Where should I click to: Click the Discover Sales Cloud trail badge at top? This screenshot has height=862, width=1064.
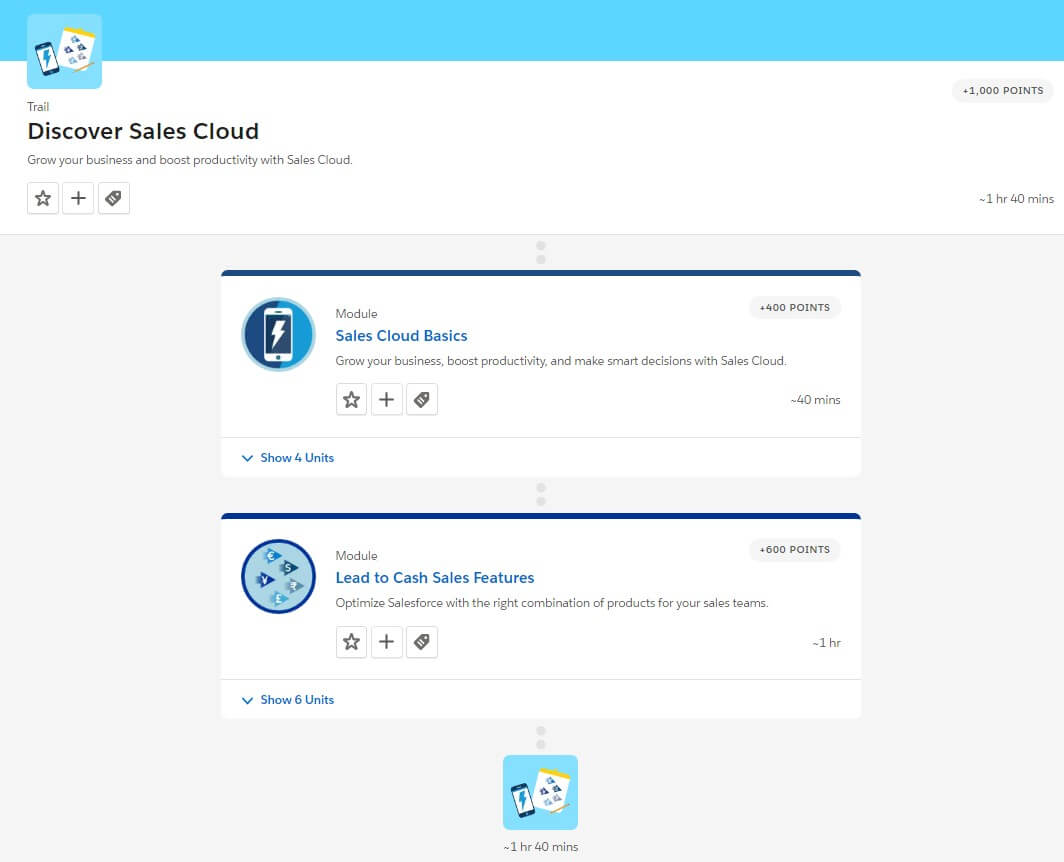point(64,52)
